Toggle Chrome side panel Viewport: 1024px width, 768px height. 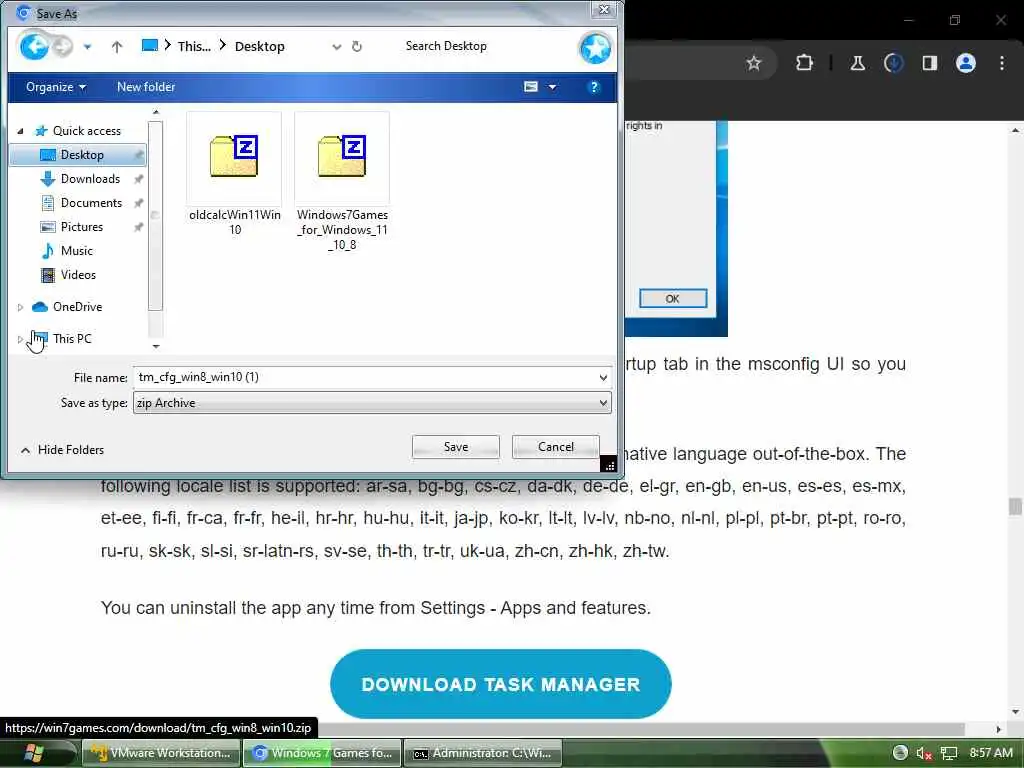coord(929,63)
